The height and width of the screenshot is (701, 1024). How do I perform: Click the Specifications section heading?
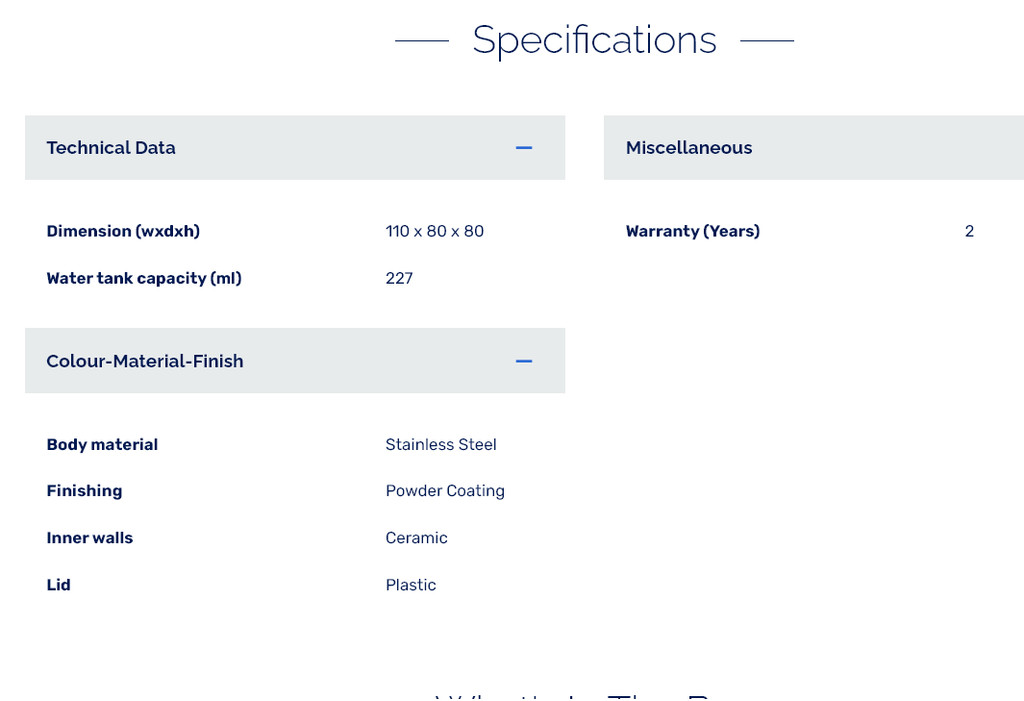pos(594,40)
